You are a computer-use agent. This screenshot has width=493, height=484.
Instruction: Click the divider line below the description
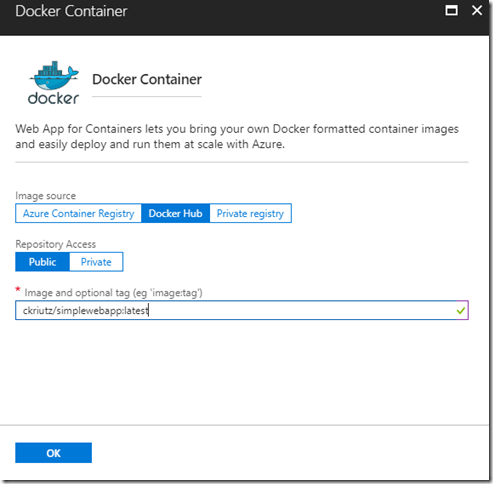[242, 162]
